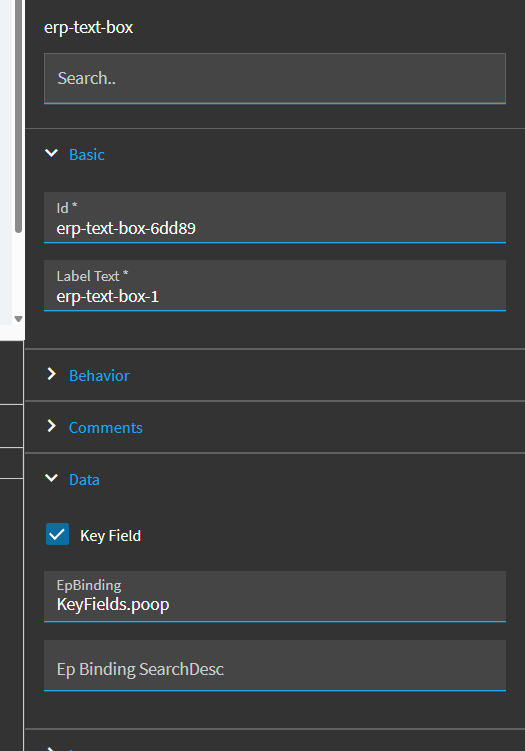
Task: Open the Comments section heading
Action: coord(105,428)
